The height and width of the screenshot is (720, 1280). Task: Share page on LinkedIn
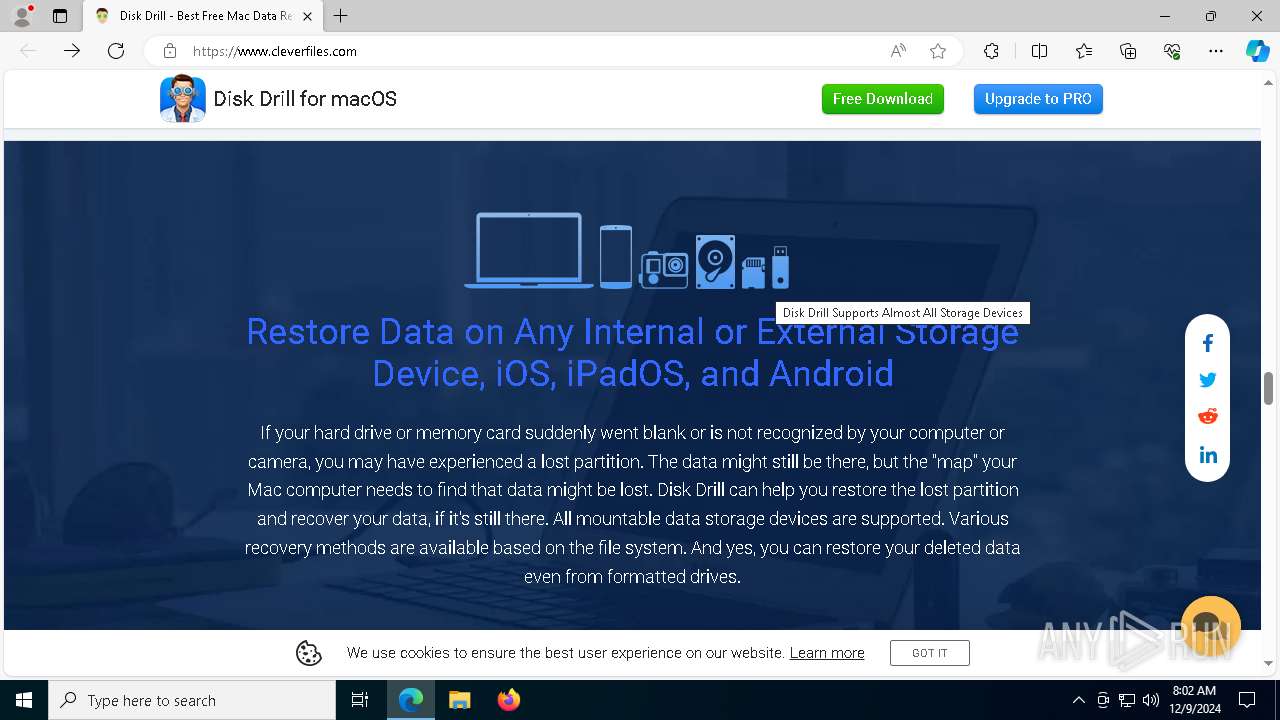point(1208,455)
